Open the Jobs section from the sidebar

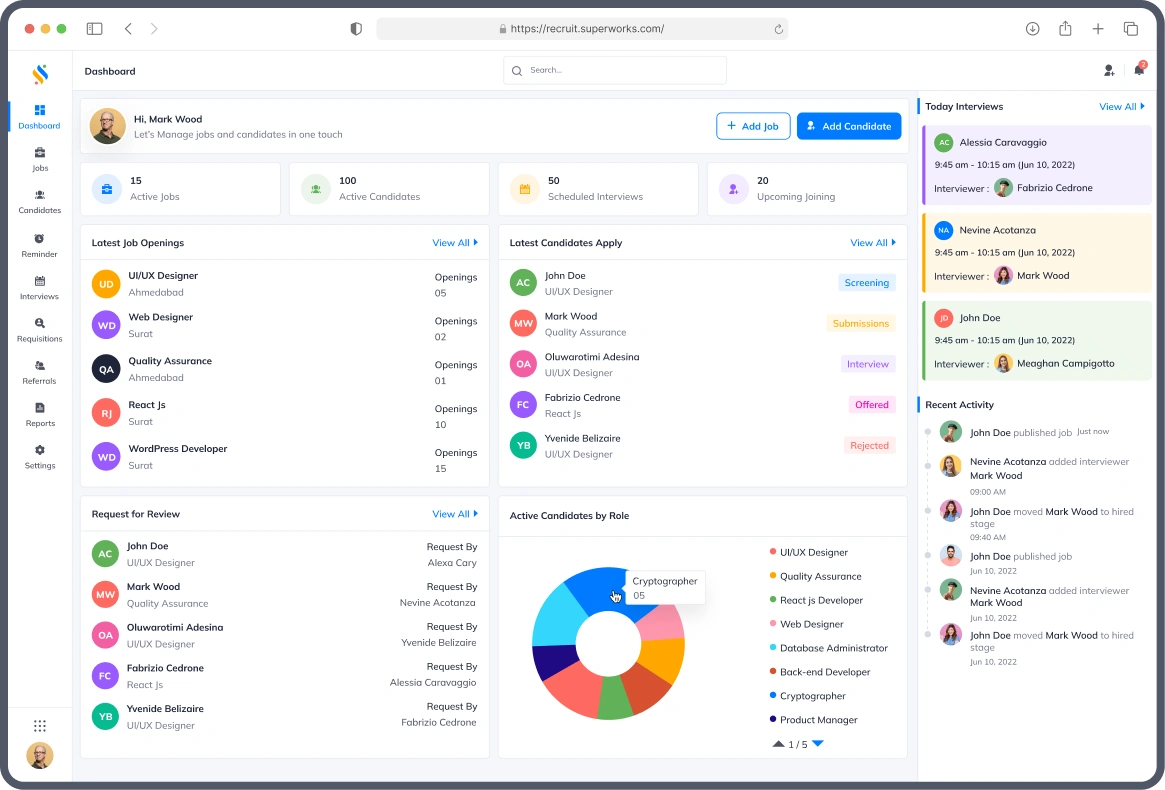click(39, 160)
